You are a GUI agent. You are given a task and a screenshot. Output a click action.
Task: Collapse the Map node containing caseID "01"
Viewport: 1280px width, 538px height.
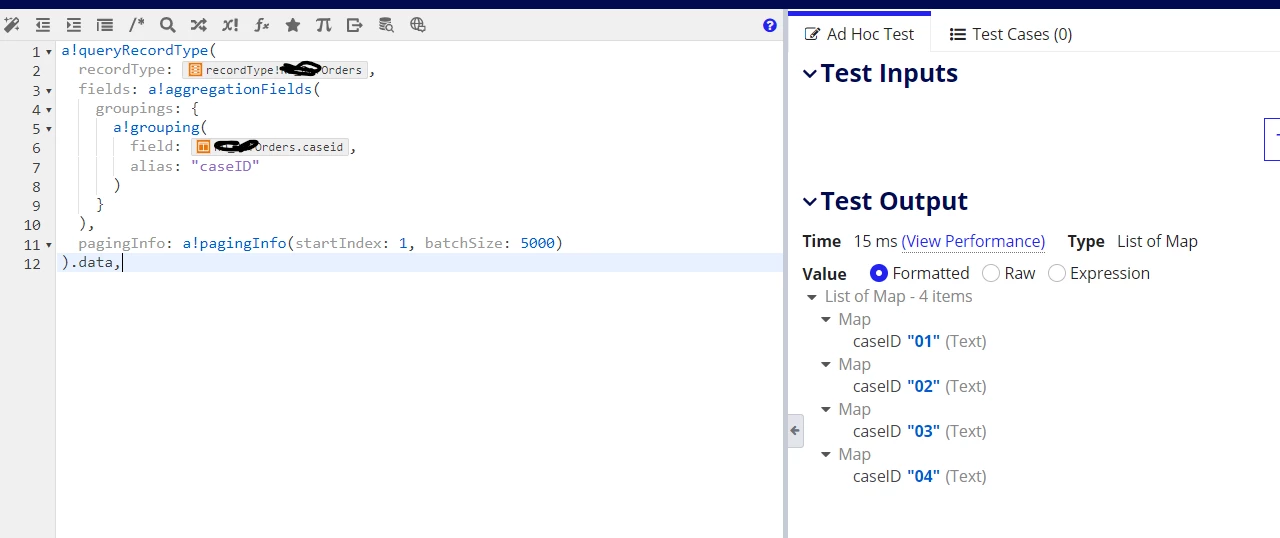[x=826, y=320]
